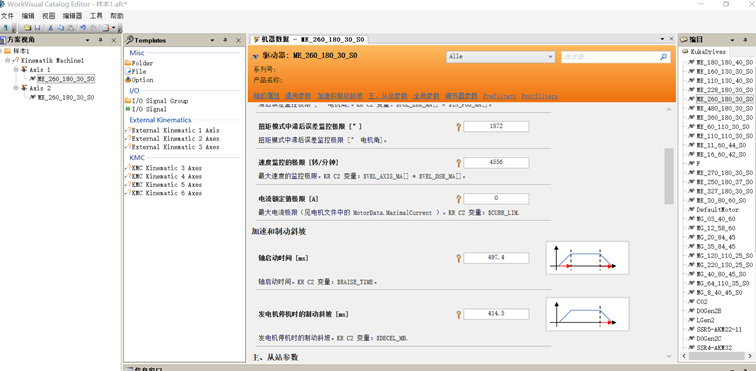Click the 速度监控的极限 input field
Viewport: 756px width, 371px height.
point(496,163)
